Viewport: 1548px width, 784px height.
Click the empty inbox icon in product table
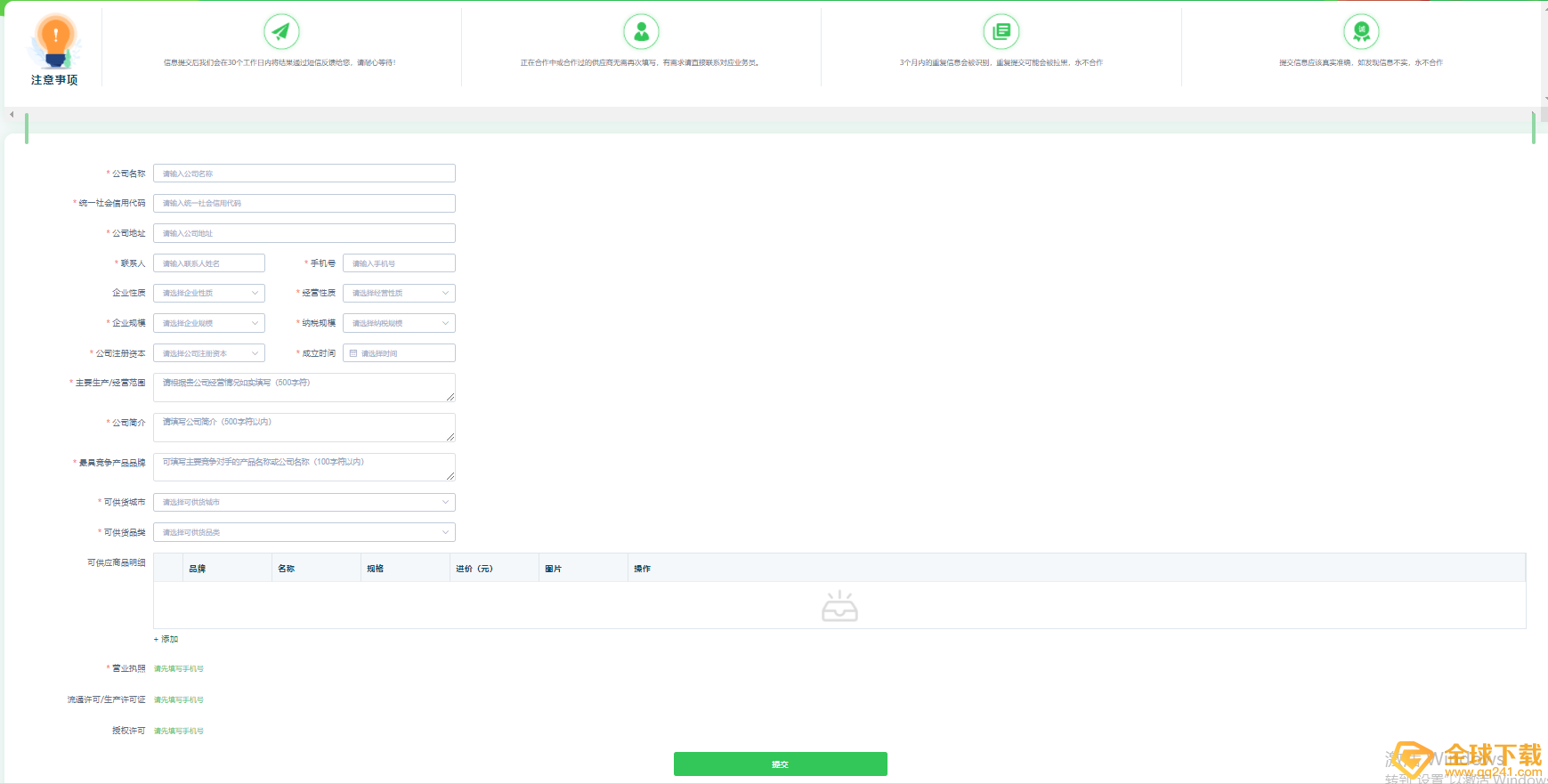pos(839,606)
